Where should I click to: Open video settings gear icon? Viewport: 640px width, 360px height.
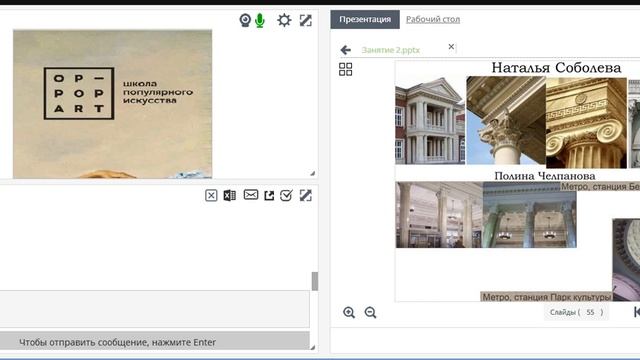(x=284, y=20)
